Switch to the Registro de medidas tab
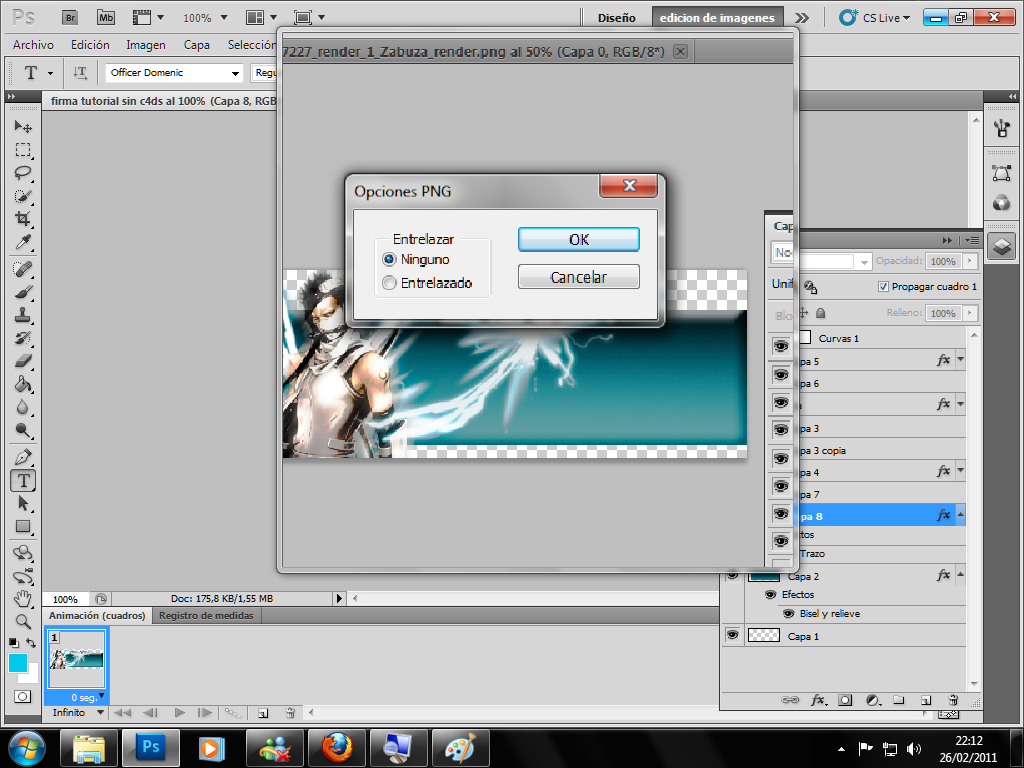 [206, 615]
